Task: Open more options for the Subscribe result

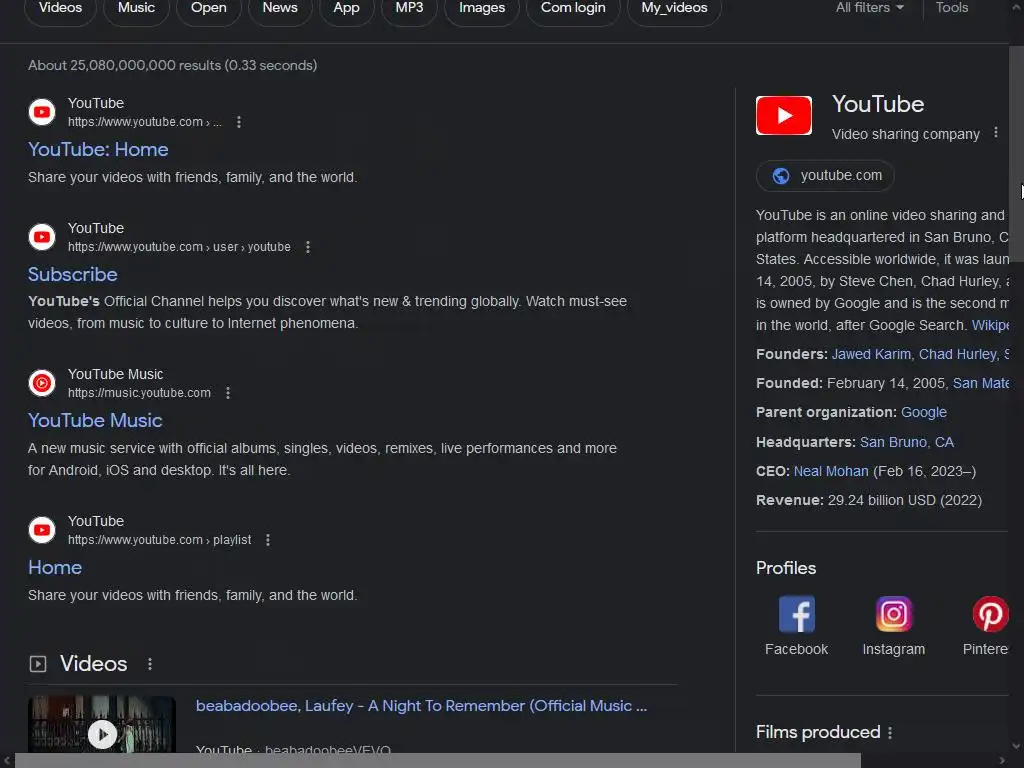Action: [x=308, y=247]
